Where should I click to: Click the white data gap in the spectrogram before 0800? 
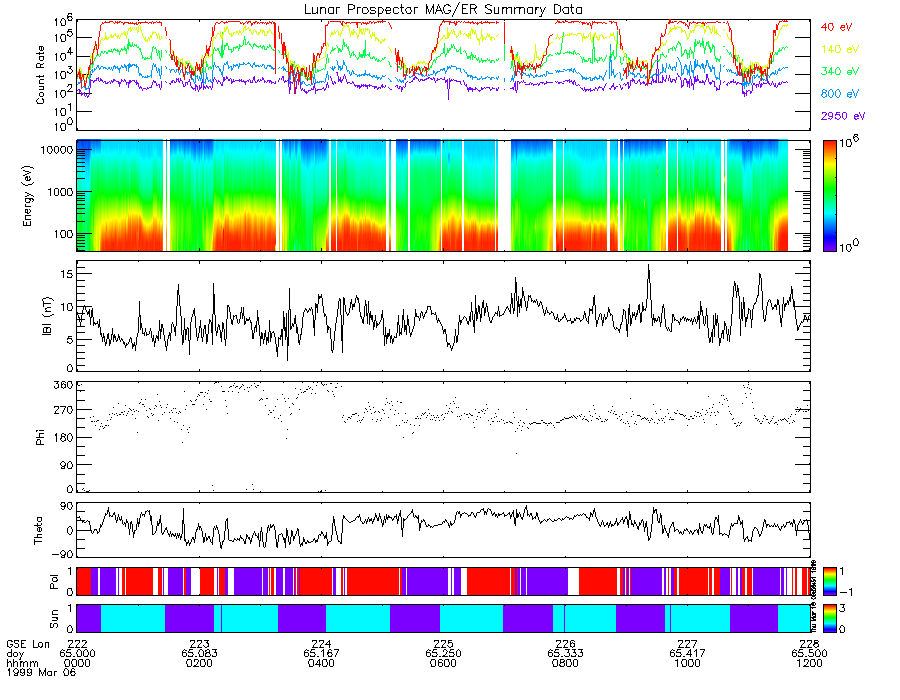[x=504, y=196]
